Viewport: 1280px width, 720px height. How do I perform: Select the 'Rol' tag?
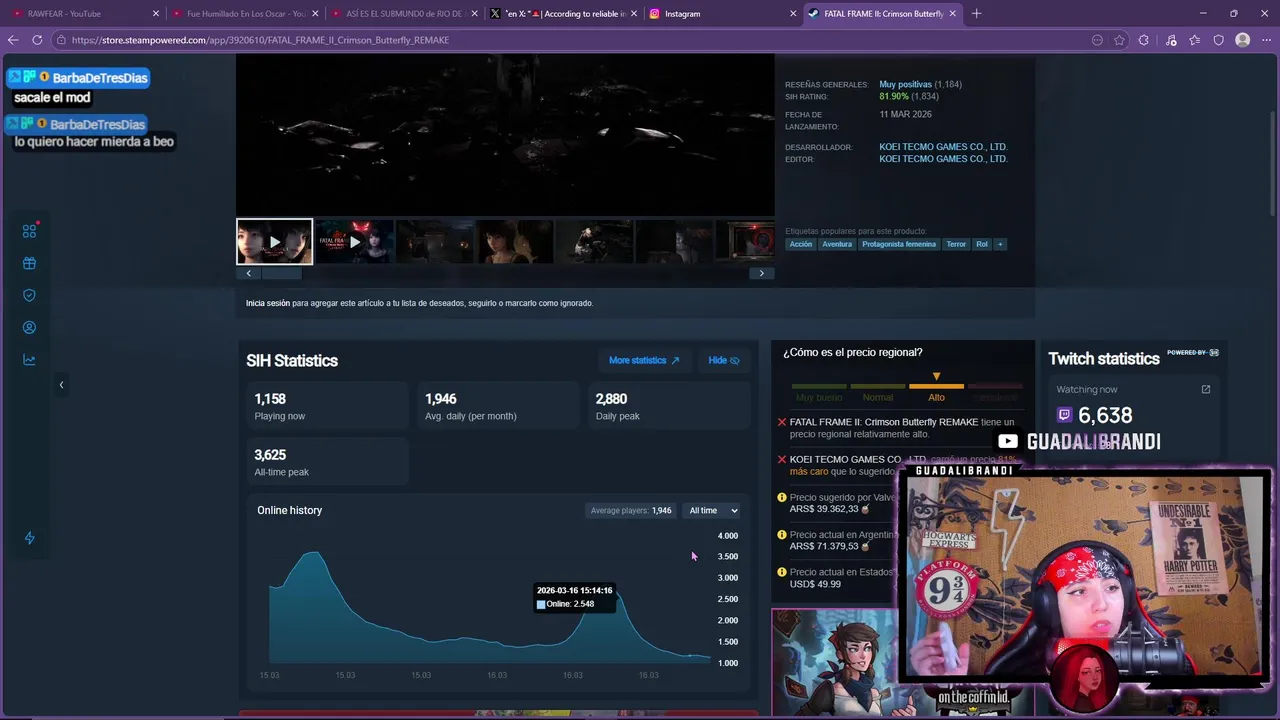[982, 244]
